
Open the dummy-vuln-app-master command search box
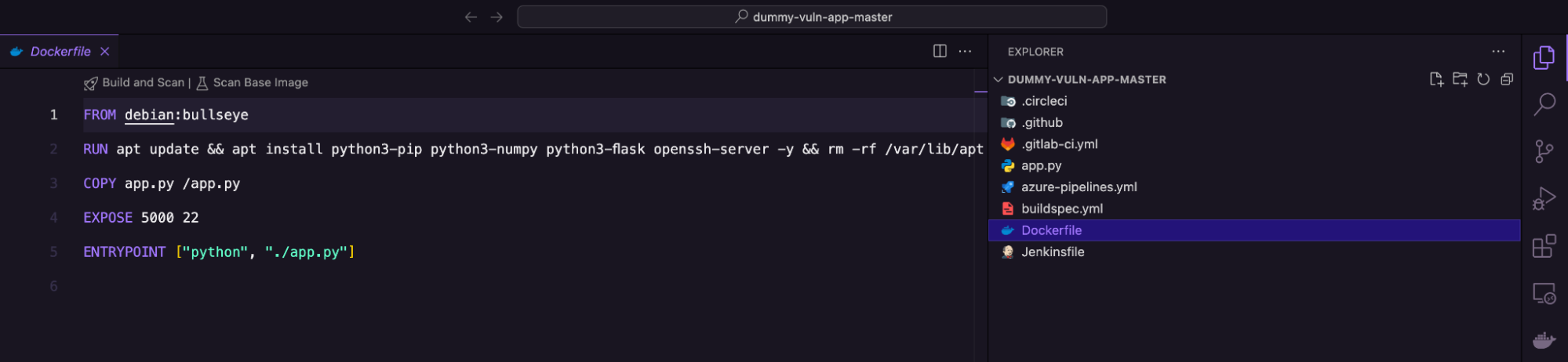tap(812, 16)
